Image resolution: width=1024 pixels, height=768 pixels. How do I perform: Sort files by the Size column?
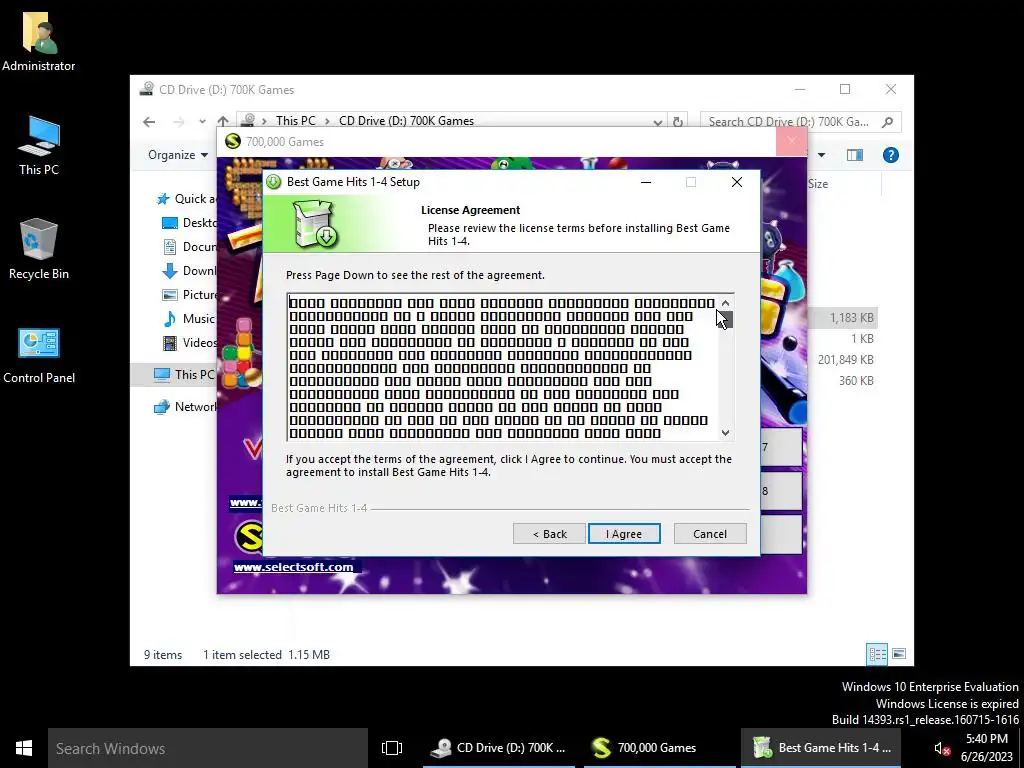pos(818,184)
